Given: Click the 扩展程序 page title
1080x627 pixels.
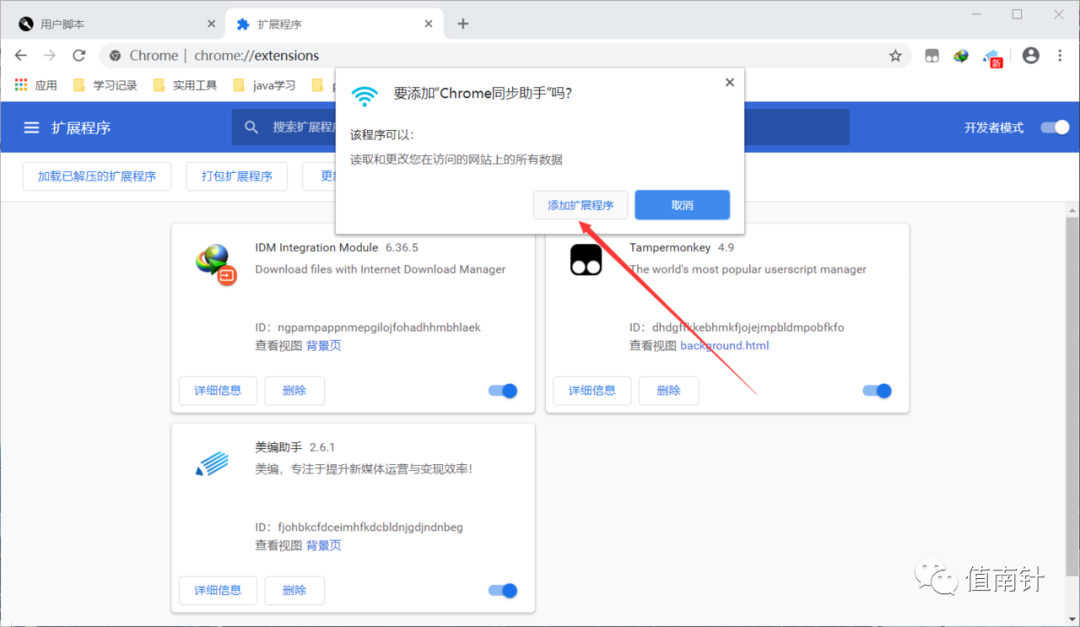Looking at the screenshot, I should pos(81,128).
